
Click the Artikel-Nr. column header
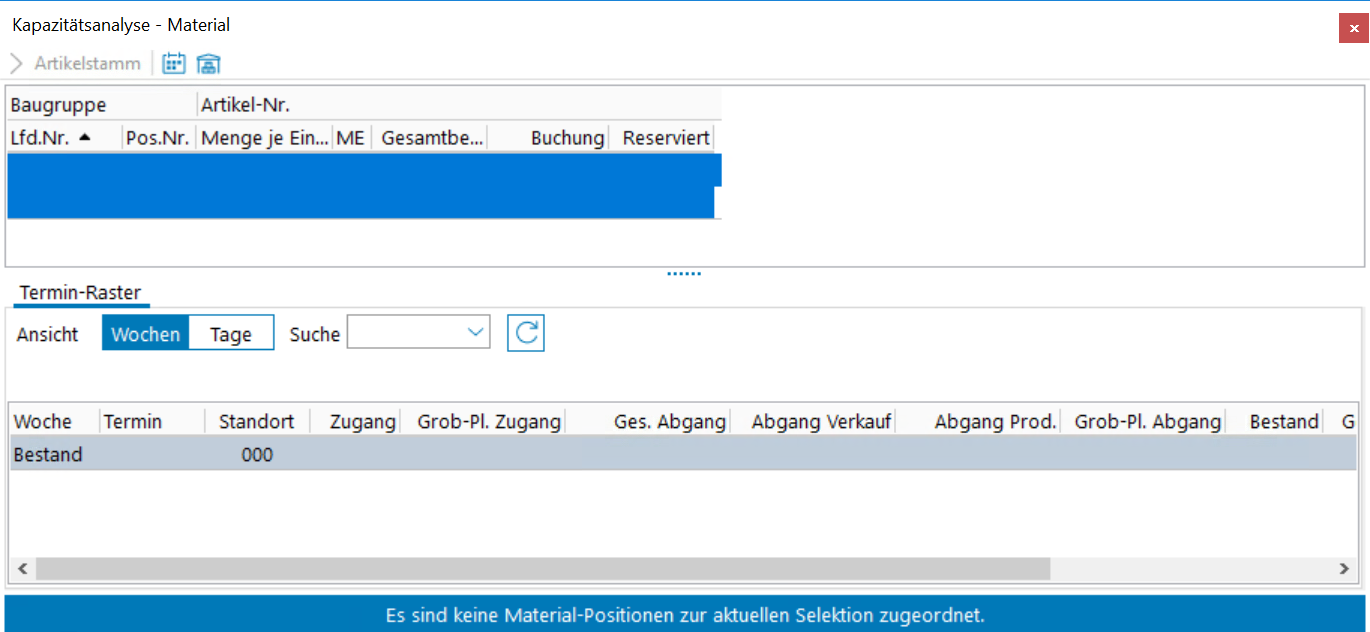point(245,105)
